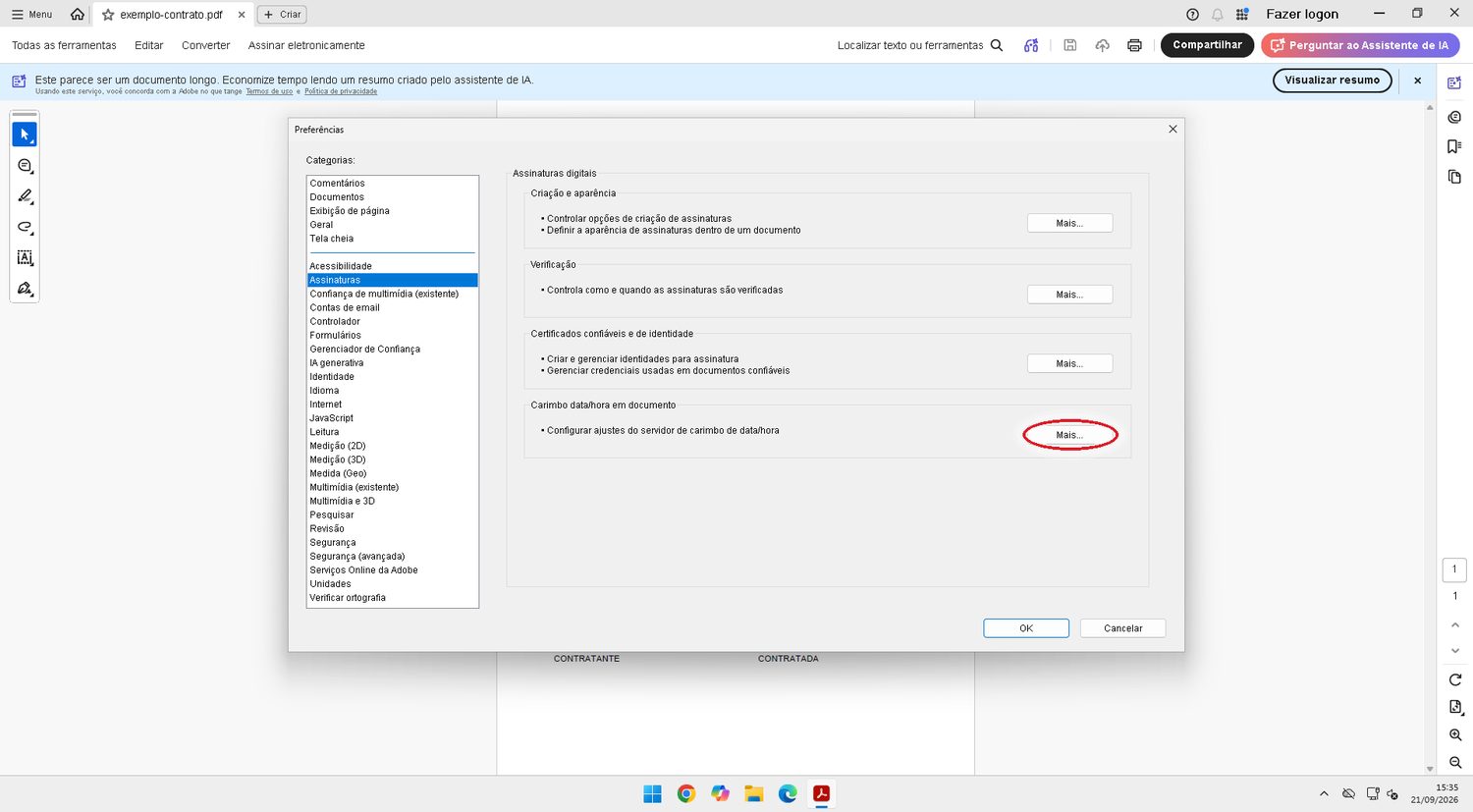The width and height of the screenshot is (1473, 812).
Task: Confirm preferences with OK button
Action: (1026, 628)
